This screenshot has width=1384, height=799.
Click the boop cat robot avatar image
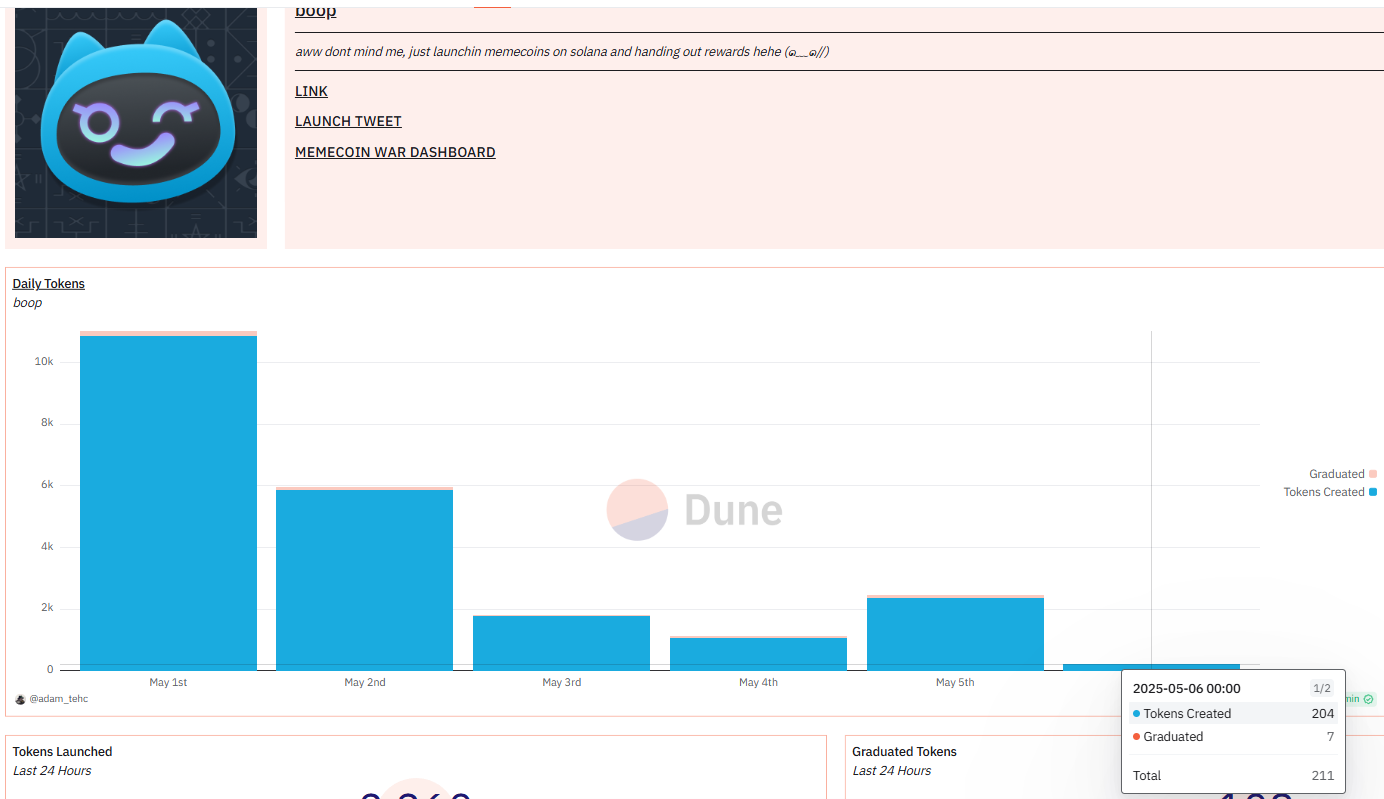136,123
